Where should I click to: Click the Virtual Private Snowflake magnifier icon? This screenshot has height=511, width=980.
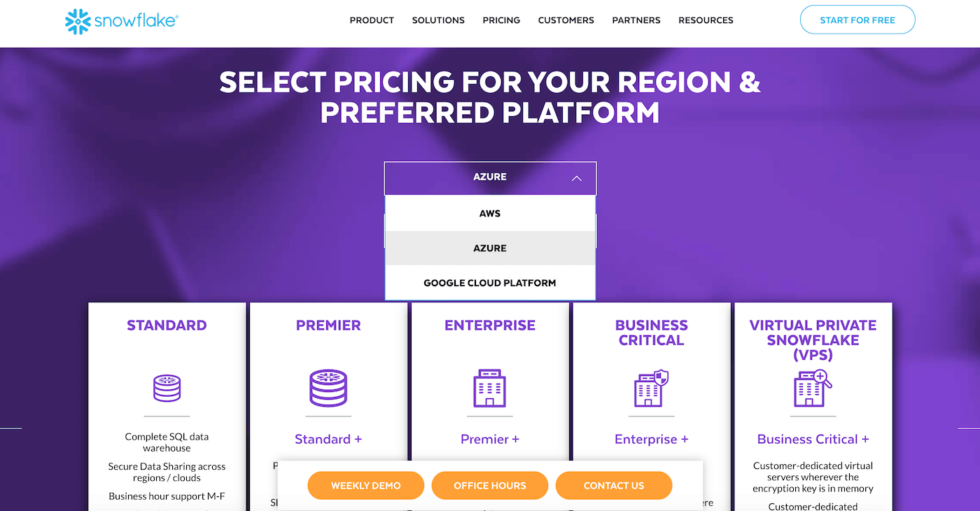(812, 388)
